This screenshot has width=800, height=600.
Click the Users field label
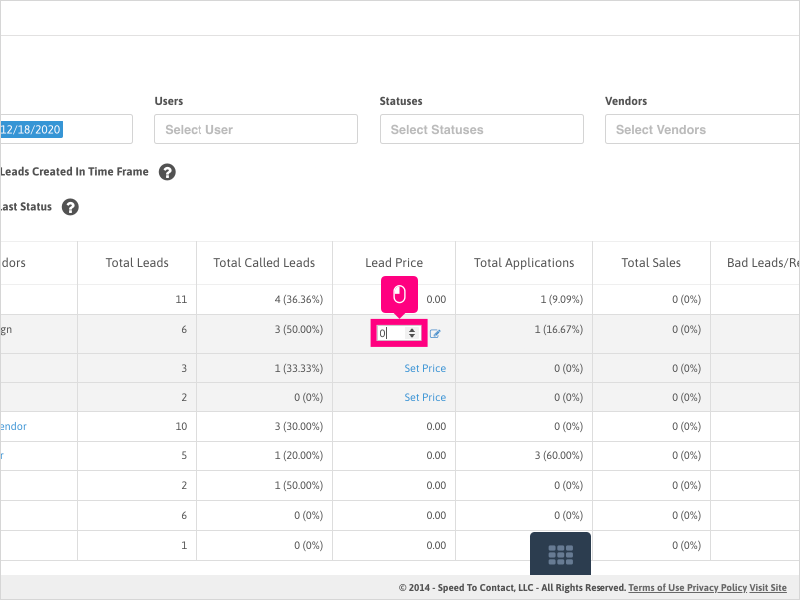169,101
